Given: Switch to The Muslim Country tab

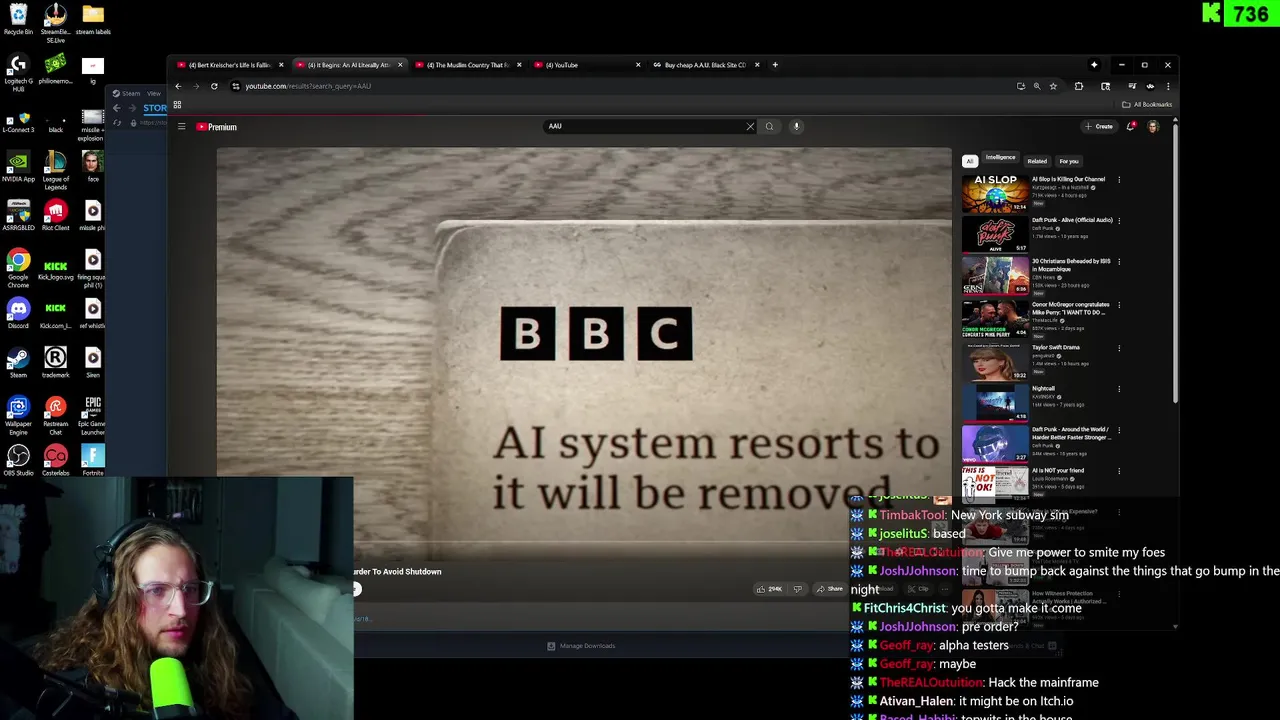Looking at the screenshot, I should point(467,65).
